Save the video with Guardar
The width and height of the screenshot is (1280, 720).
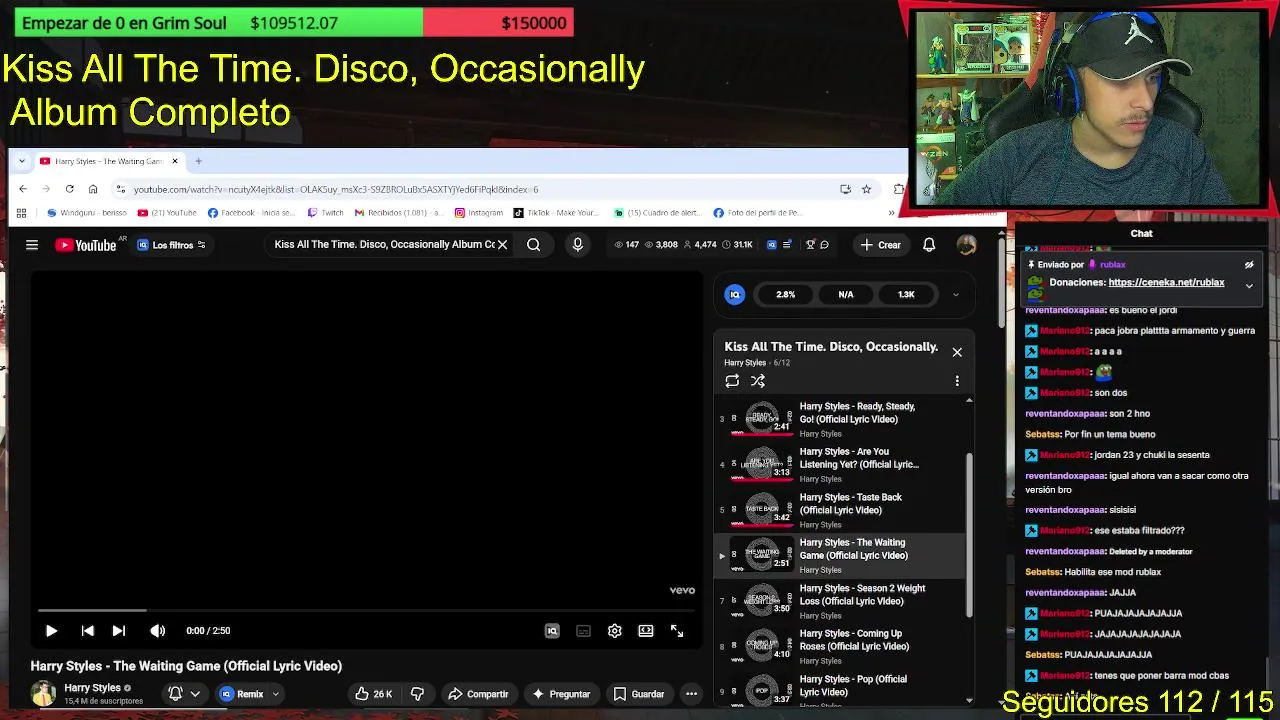638,694
